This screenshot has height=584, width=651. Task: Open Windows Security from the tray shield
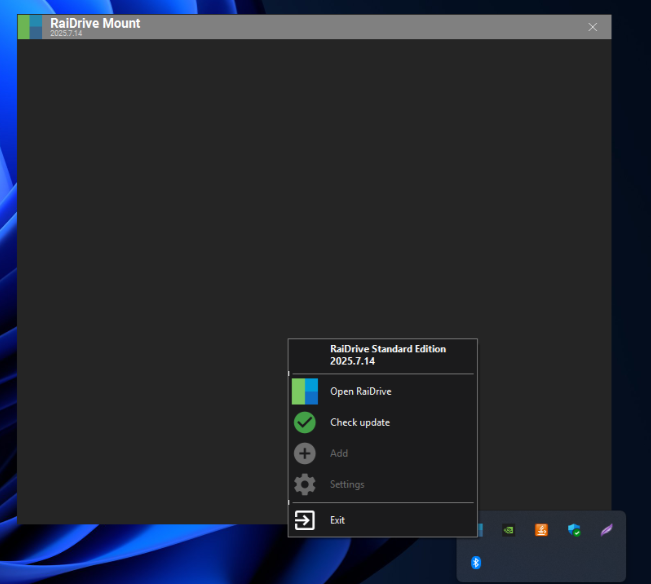click(574, 530)
